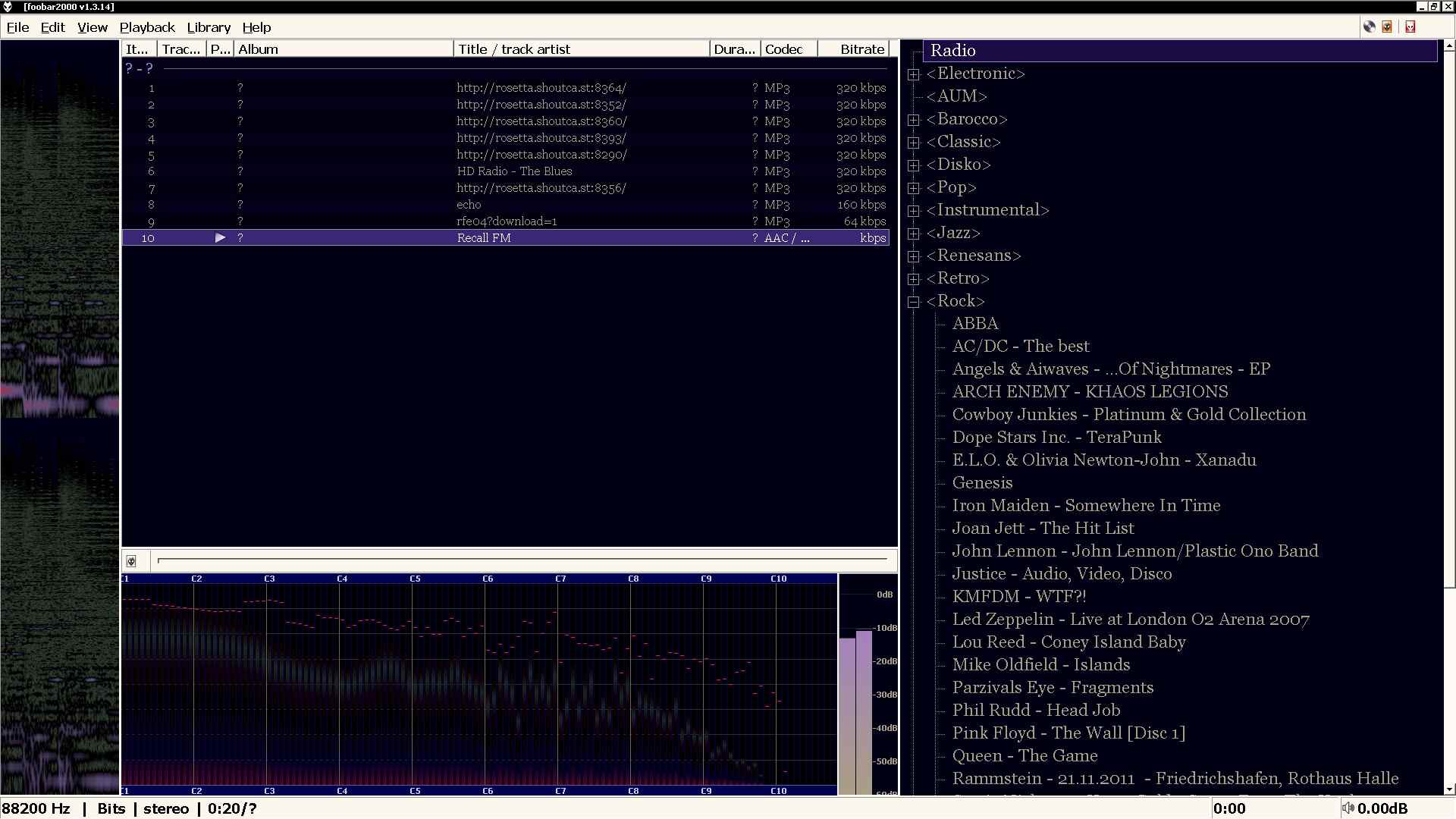Collapse the <Rock> tree node
This screenshot has height=819, width=1456.
tap(914, 302)
